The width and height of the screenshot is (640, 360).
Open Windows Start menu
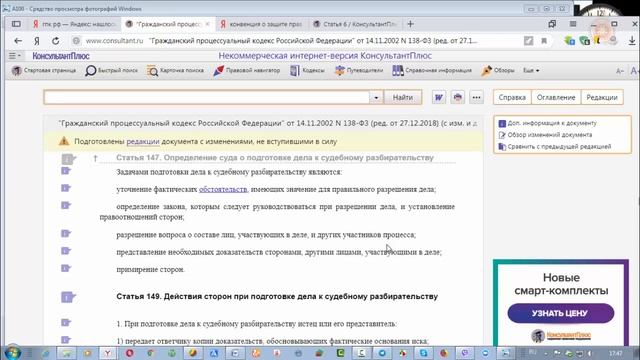(13, 353)
